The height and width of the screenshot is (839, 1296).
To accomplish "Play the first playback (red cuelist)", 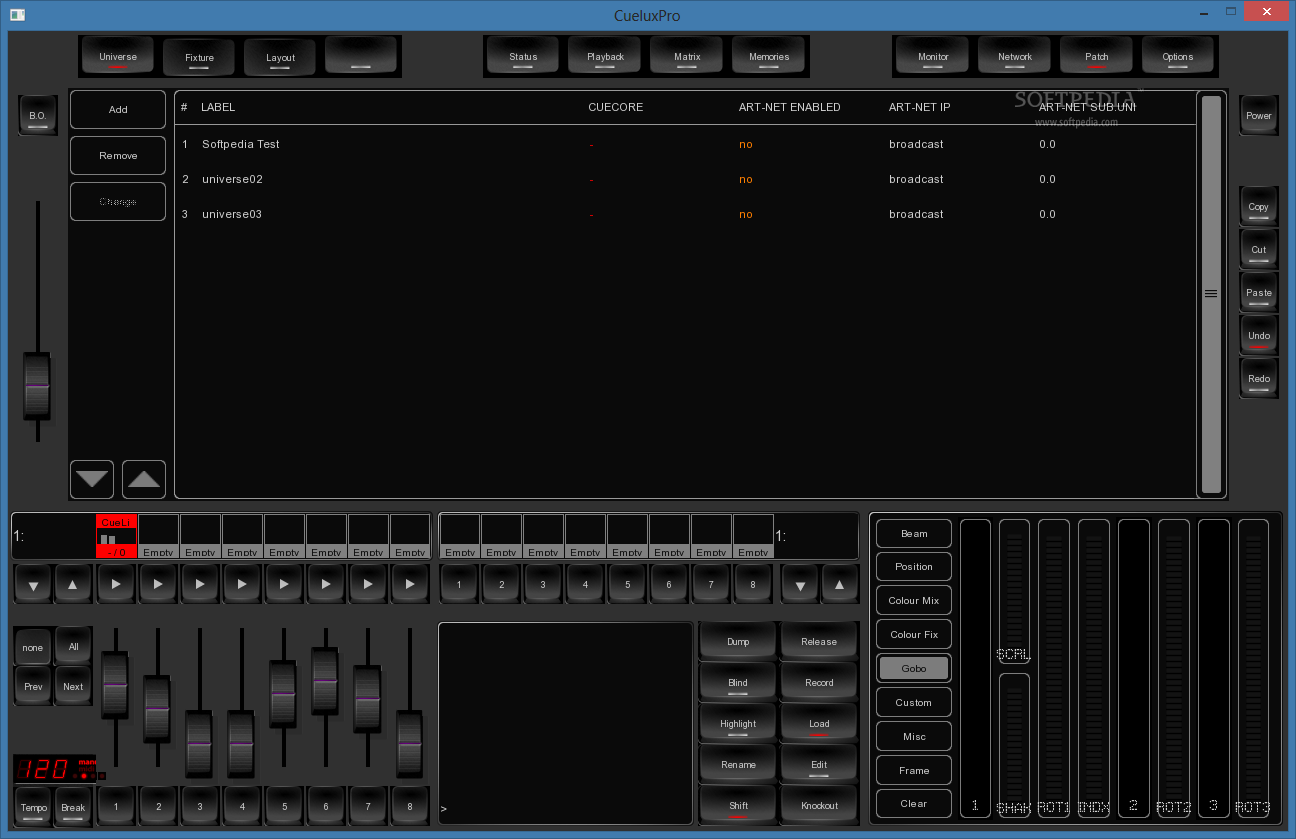I will coord(116,584).
